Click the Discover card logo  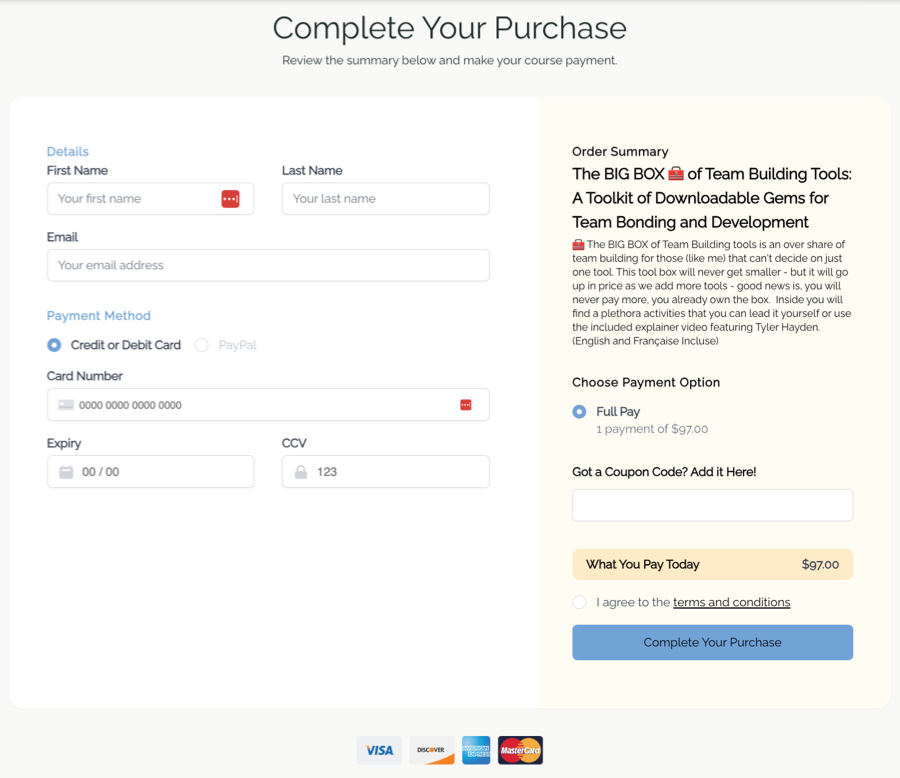coord(432,750)
